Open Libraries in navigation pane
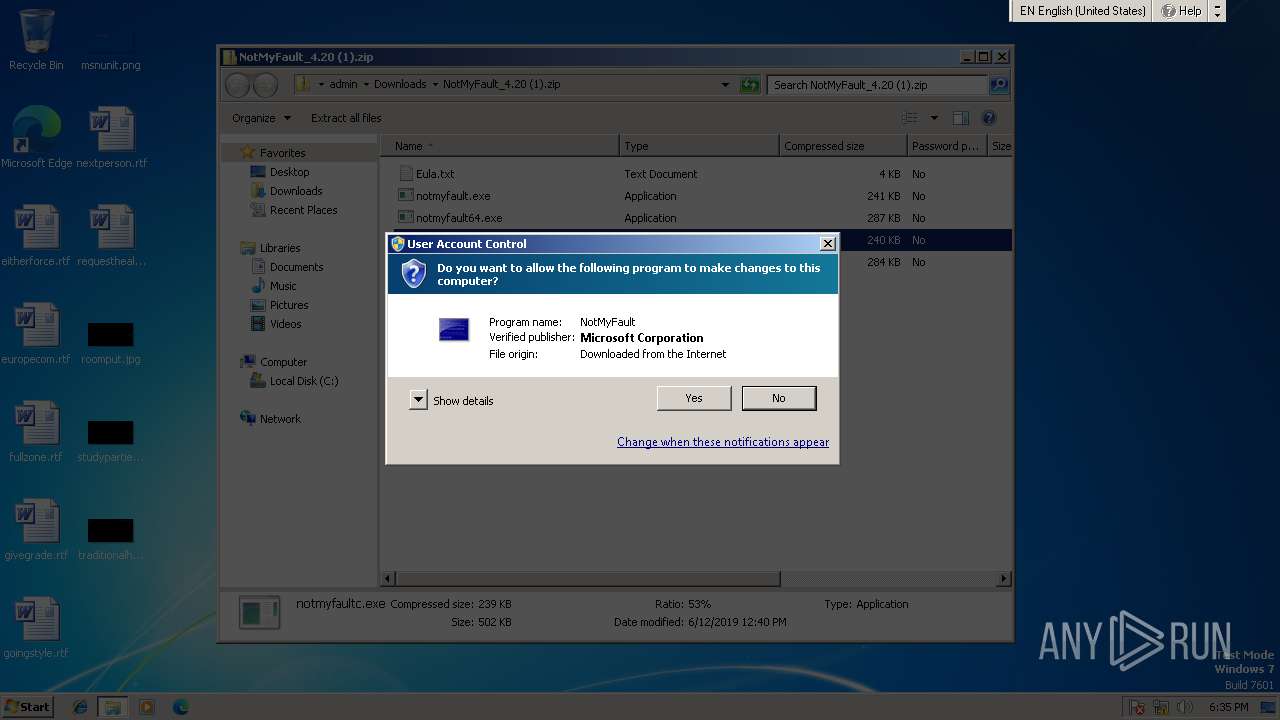This screenshot has width=1280, height=720. coord(280,248)
